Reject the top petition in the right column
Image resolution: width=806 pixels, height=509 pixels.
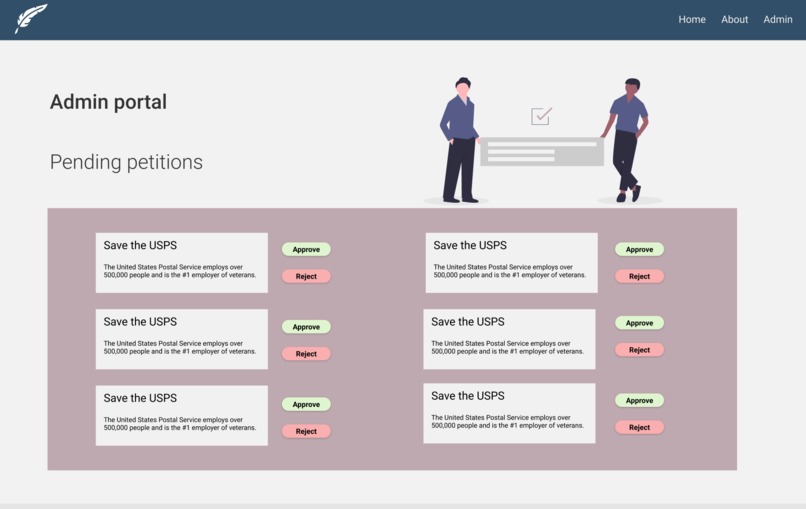click(x=639, y=276)
